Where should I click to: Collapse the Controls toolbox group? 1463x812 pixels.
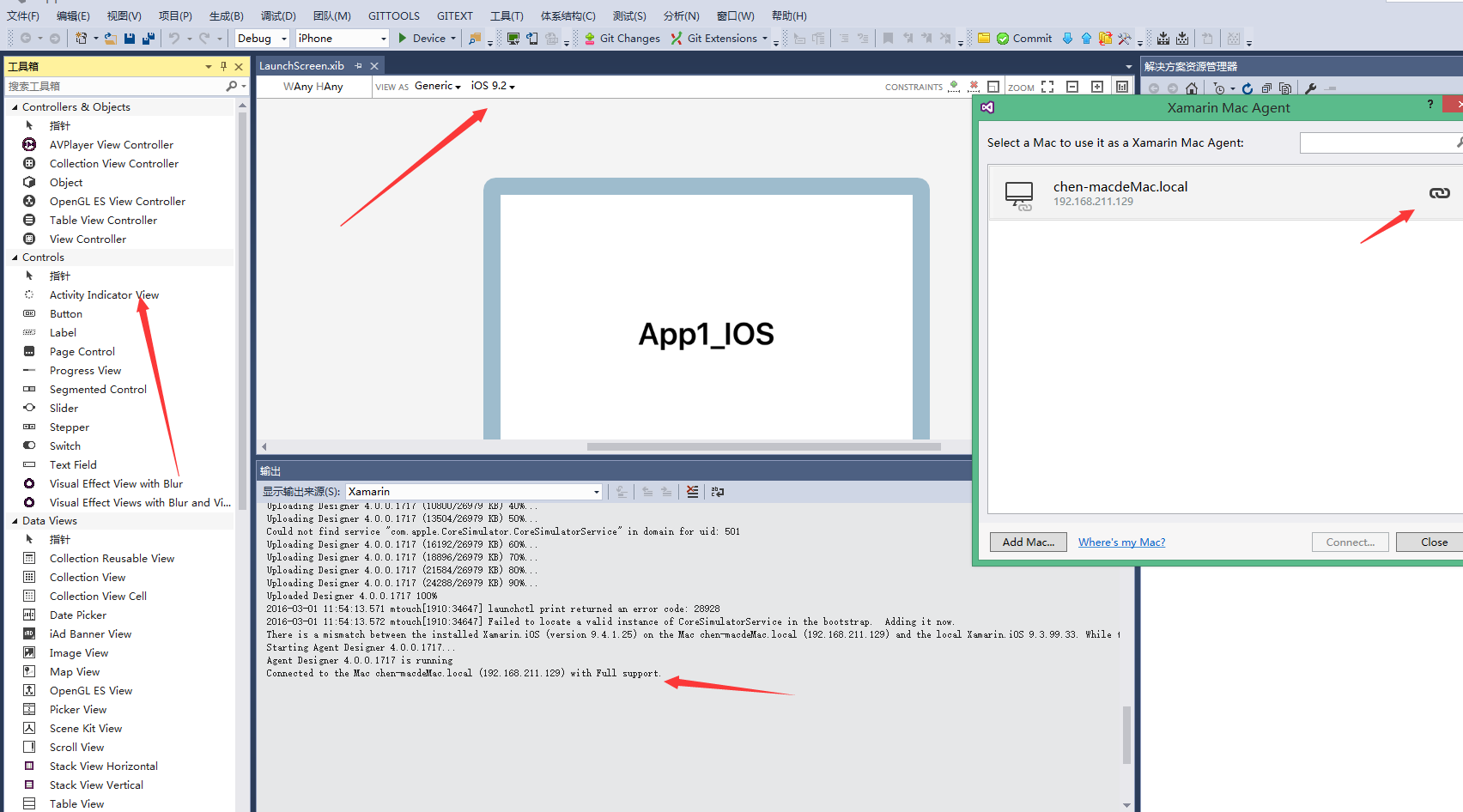(15, 258)
